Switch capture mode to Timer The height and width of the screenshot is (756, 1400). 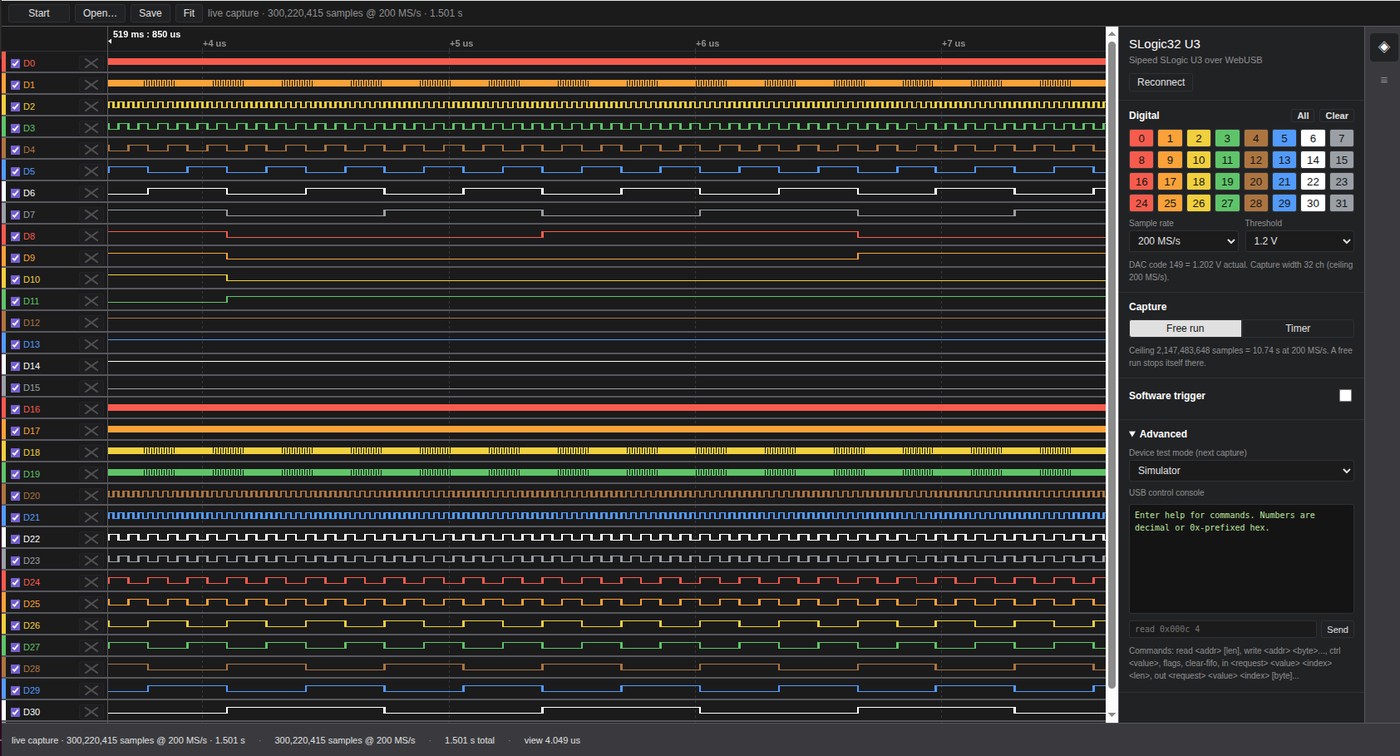pyautogui.click(x=1297, y=328)
